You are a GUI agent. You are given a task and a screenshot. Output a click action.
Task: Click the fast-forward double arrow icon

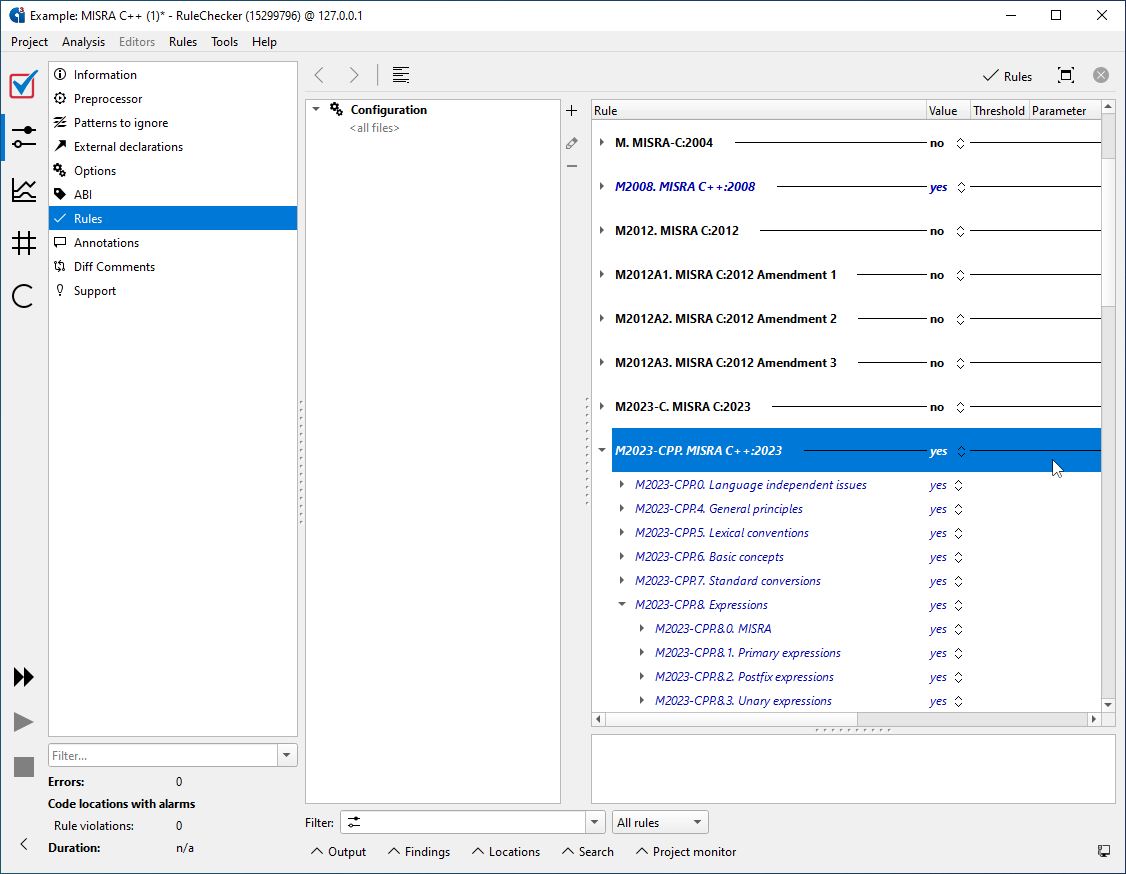[x=24, y=677]
